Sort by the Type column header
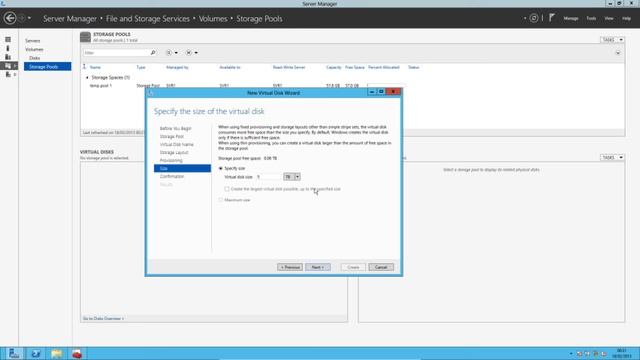The height and width of the screenshot is (360, 640). pyautogui.click(x=141, y=67)
